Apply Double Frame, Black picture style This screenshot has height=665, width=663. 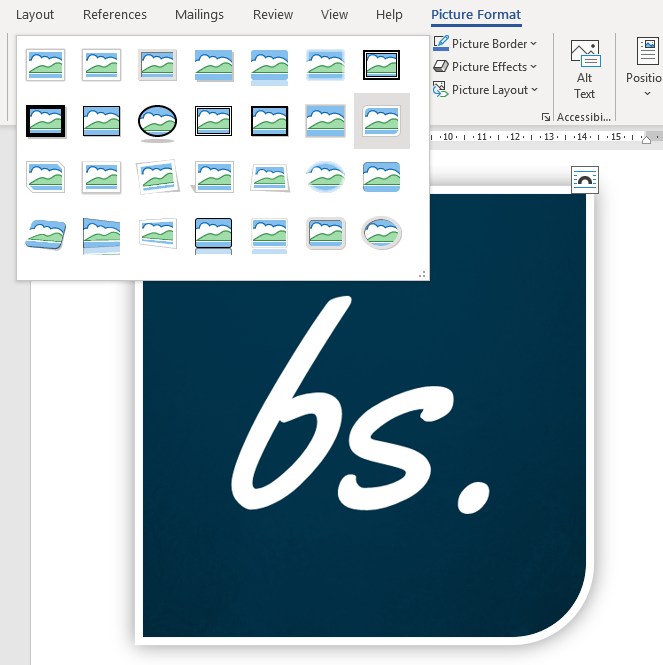click(x=381, y=65)
